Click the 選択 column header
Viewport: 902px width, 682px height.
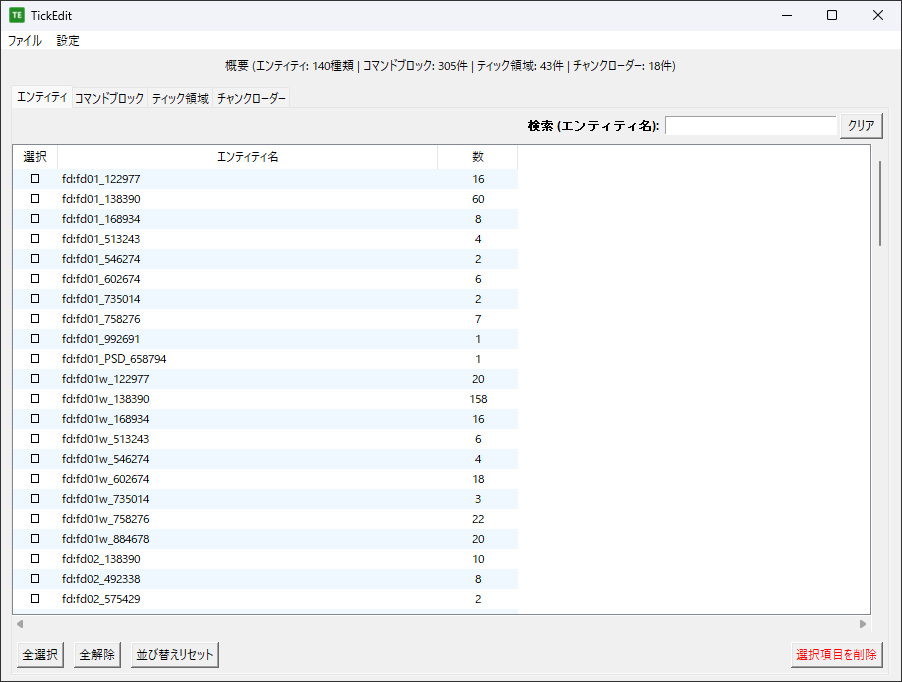click(35, 157)
